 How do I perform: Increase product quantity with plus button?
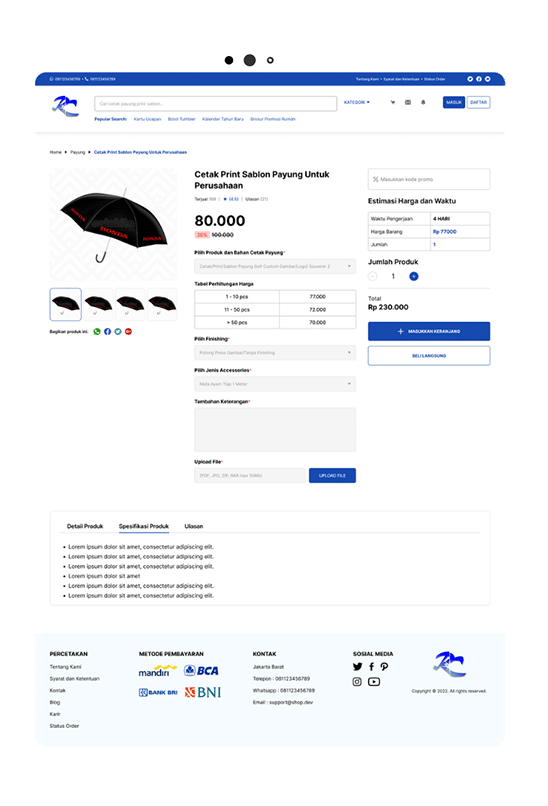click(x=414, y=277)
